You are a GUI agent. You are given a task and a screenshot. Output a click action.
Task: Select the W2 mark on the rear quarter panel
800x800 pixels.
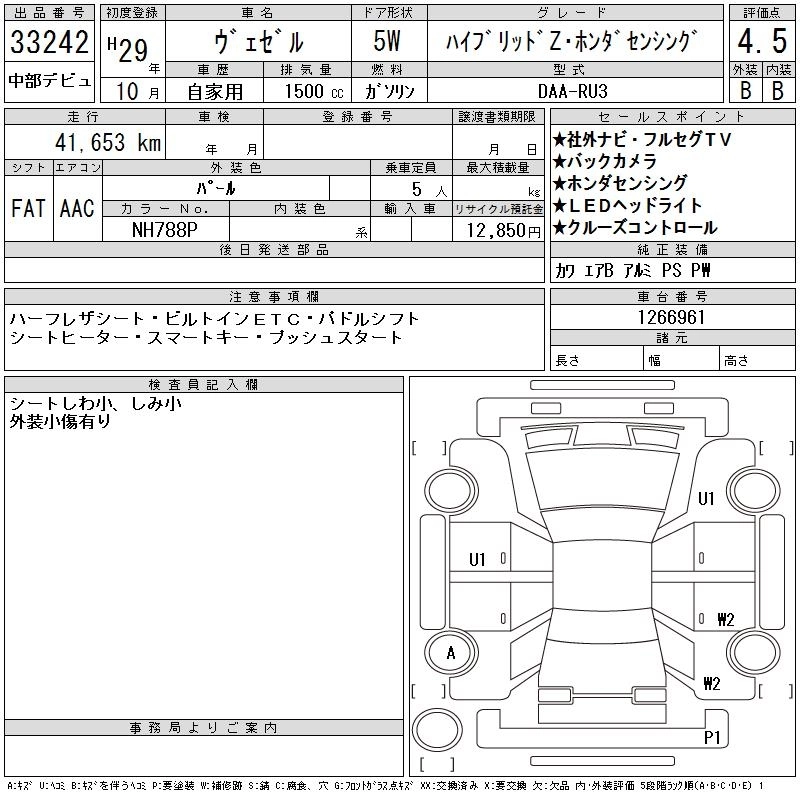(712, 683)
